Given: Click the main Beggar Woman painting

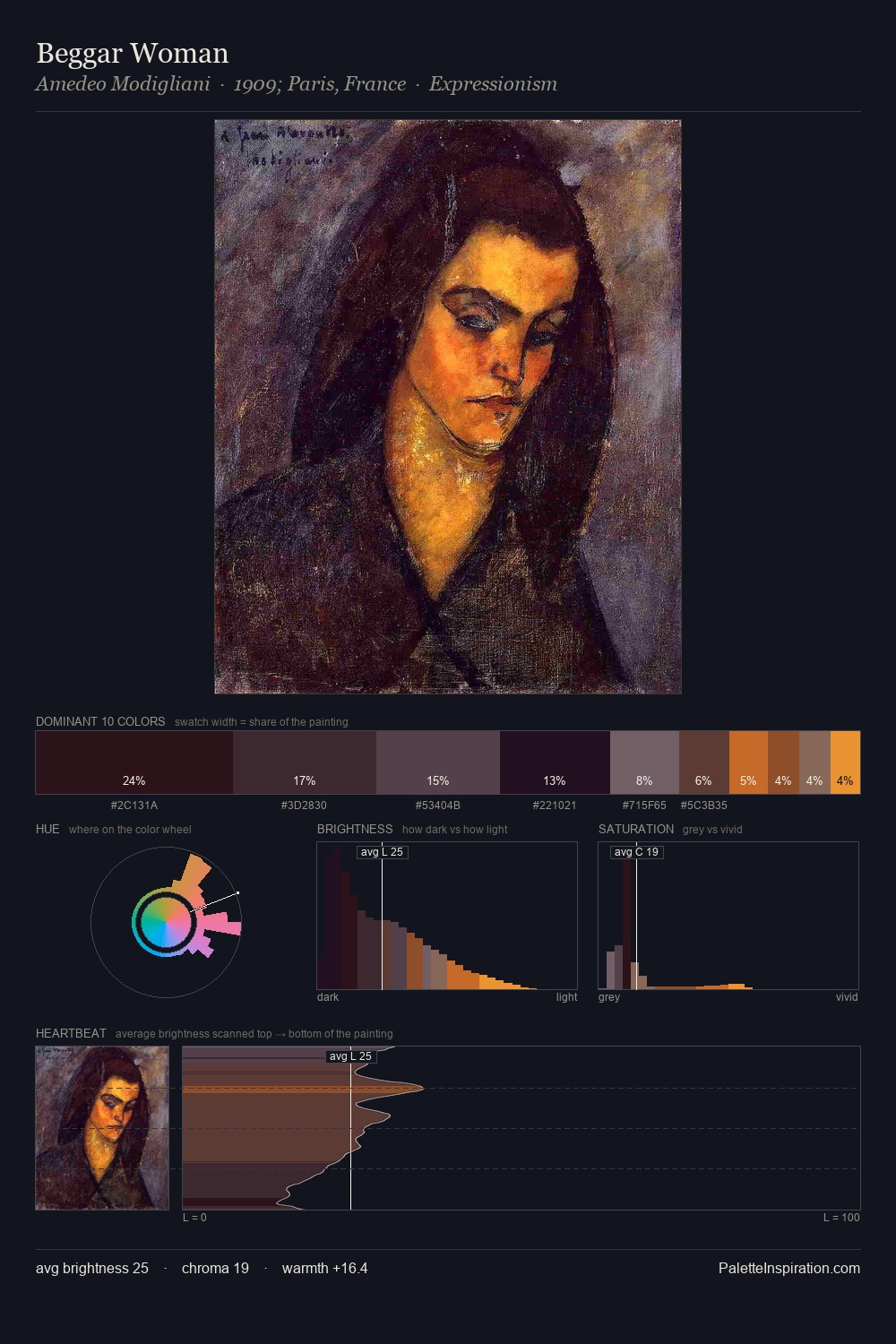Looking at the screenshot, I should [448, 407].
